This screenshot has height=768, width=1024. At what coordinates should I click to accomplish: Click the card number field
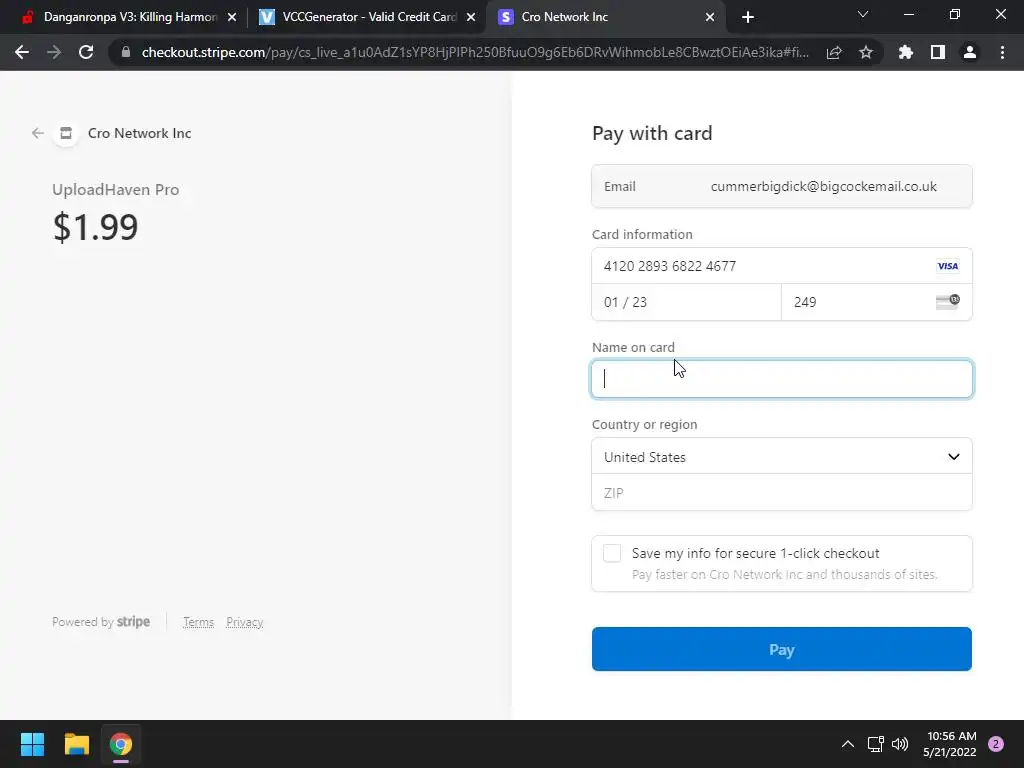tap(782, 266)
